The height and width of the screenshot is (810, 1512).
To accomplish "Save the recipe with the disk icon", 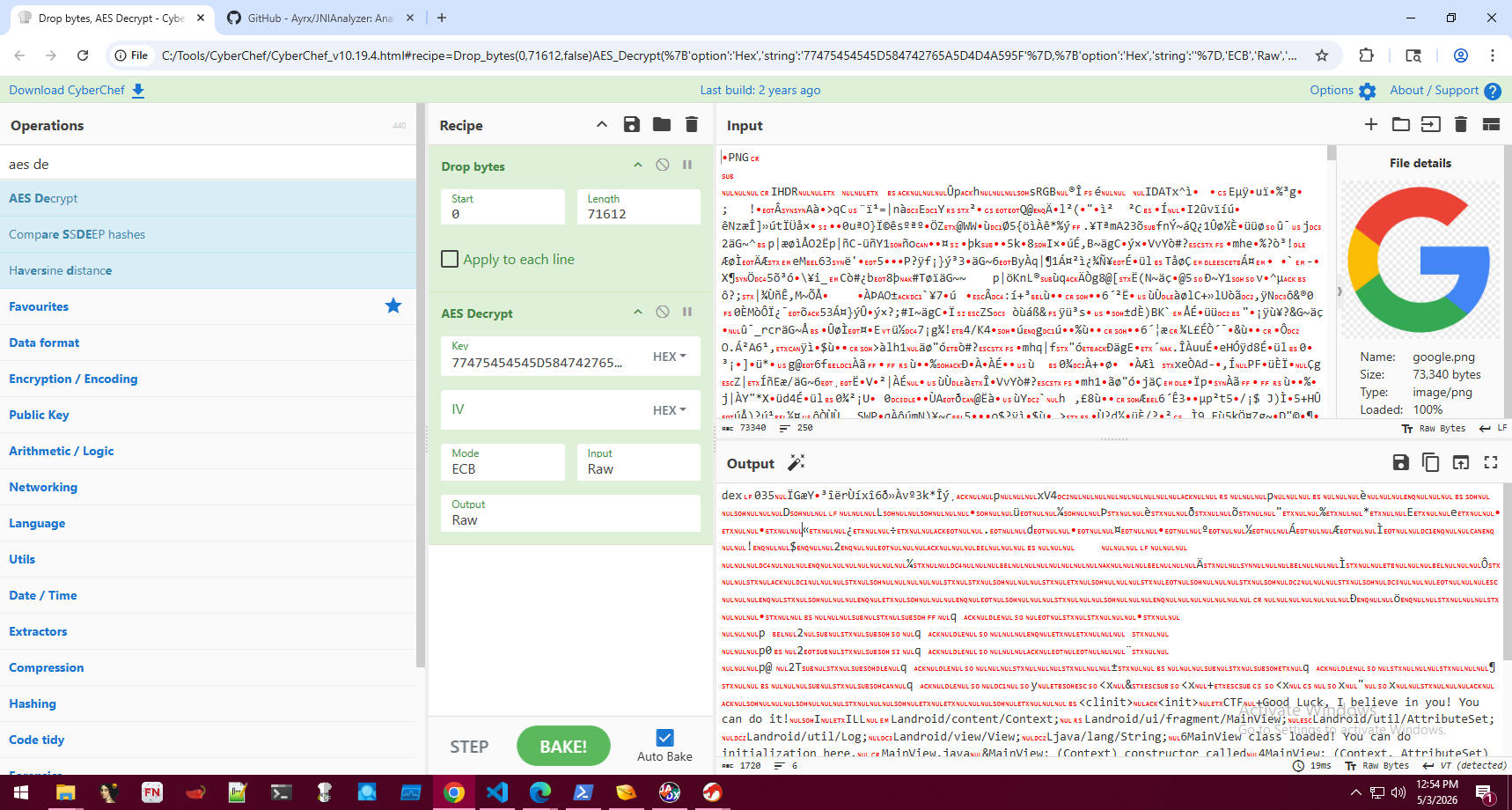I will 632,125.
